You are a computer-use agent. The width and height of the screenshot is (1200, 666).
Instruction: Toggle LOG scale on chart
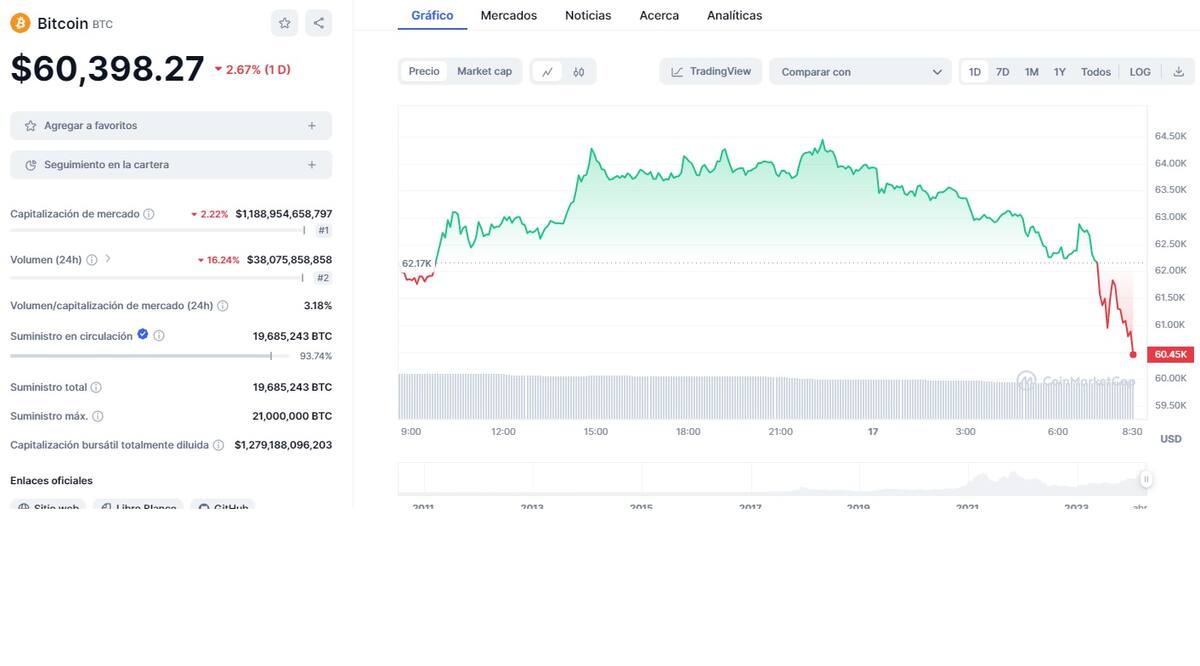(x=1140, y=72)
